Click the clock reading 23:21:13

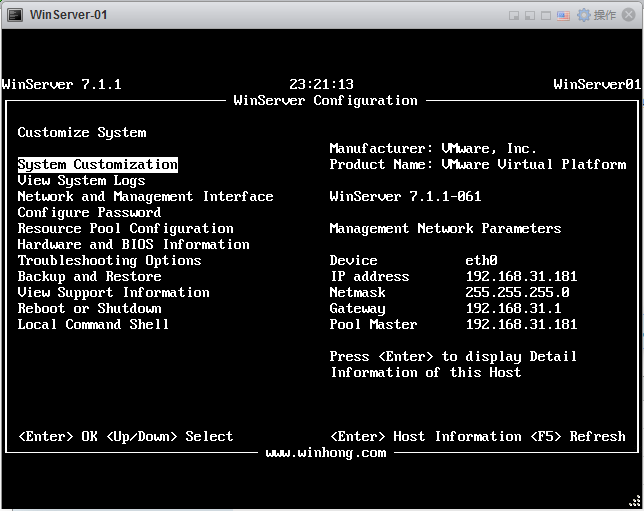(x=321, y=84)
